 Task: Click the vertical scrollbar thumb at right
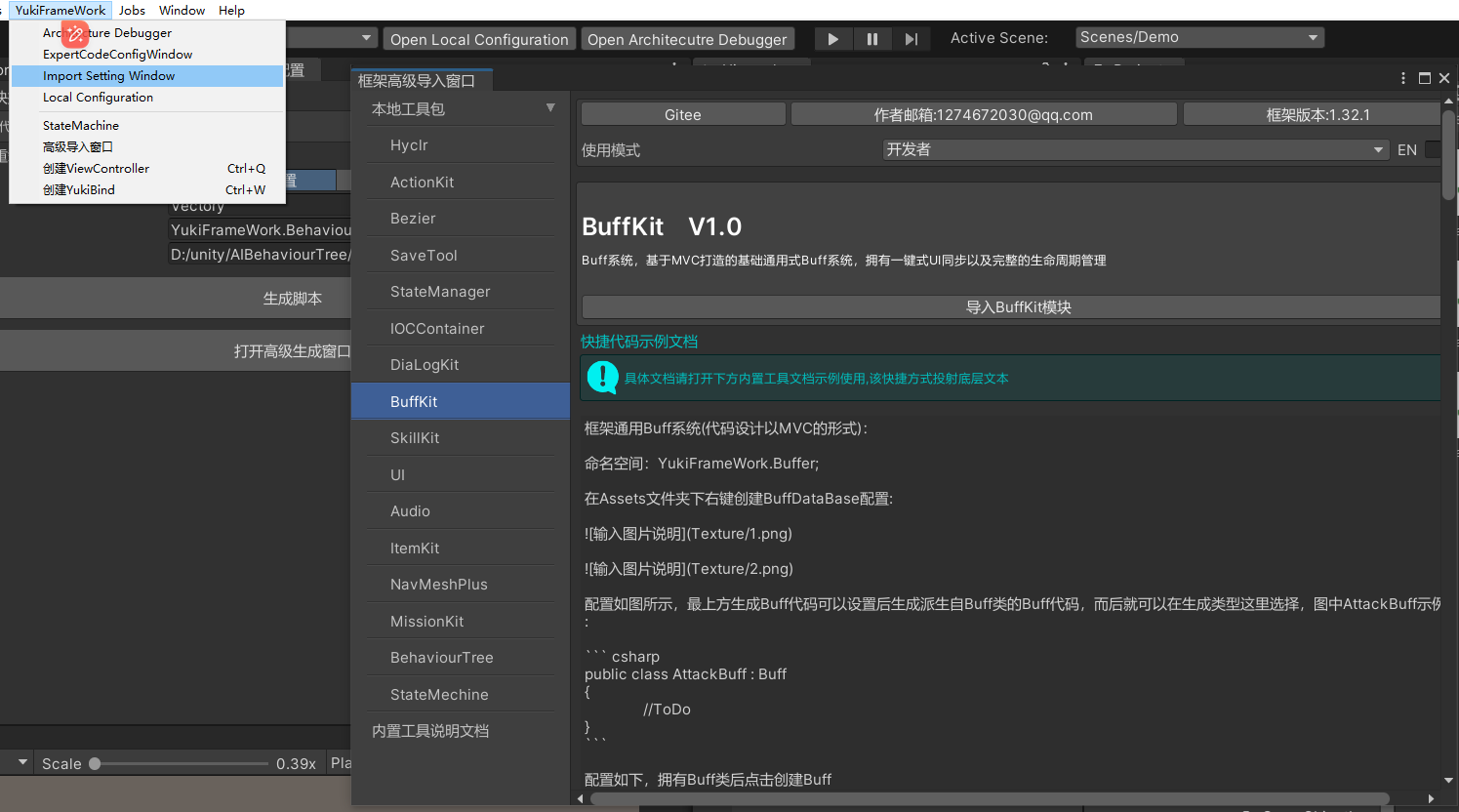(1448, 153)
